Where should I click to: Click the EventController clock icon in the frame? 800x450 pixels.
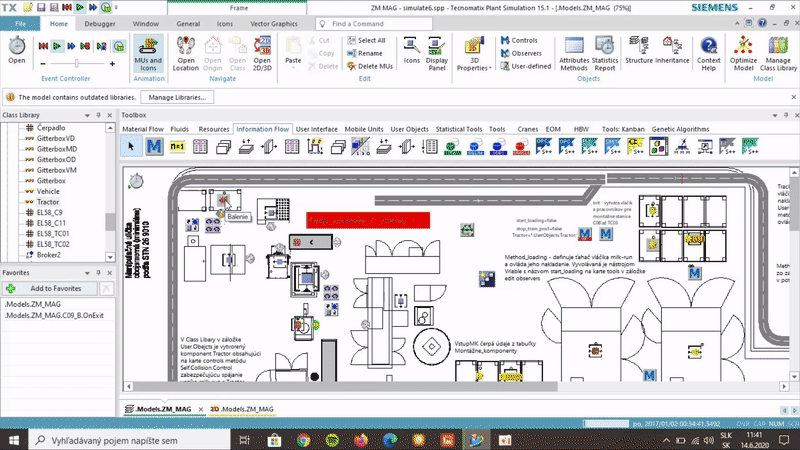(x=136, y=181)
